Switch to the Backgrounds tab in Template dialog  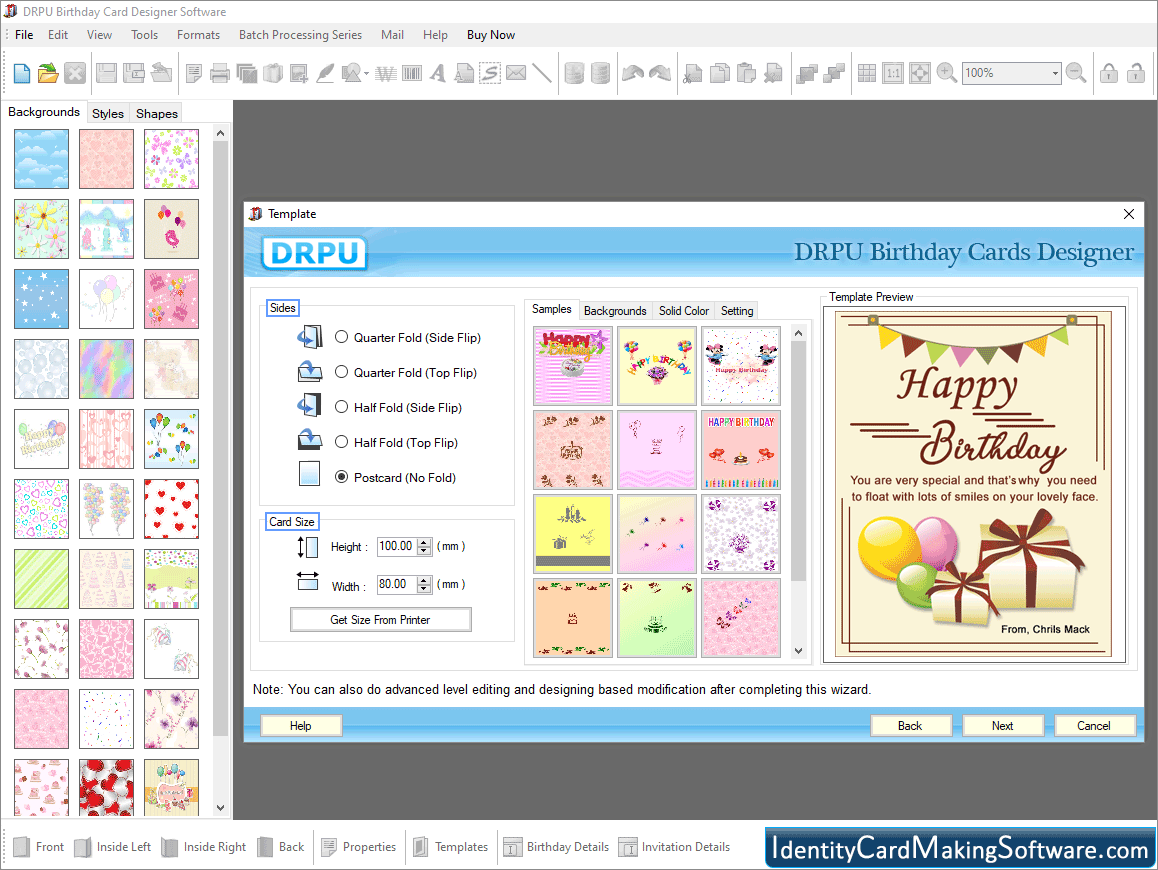(x=615, y=311)
